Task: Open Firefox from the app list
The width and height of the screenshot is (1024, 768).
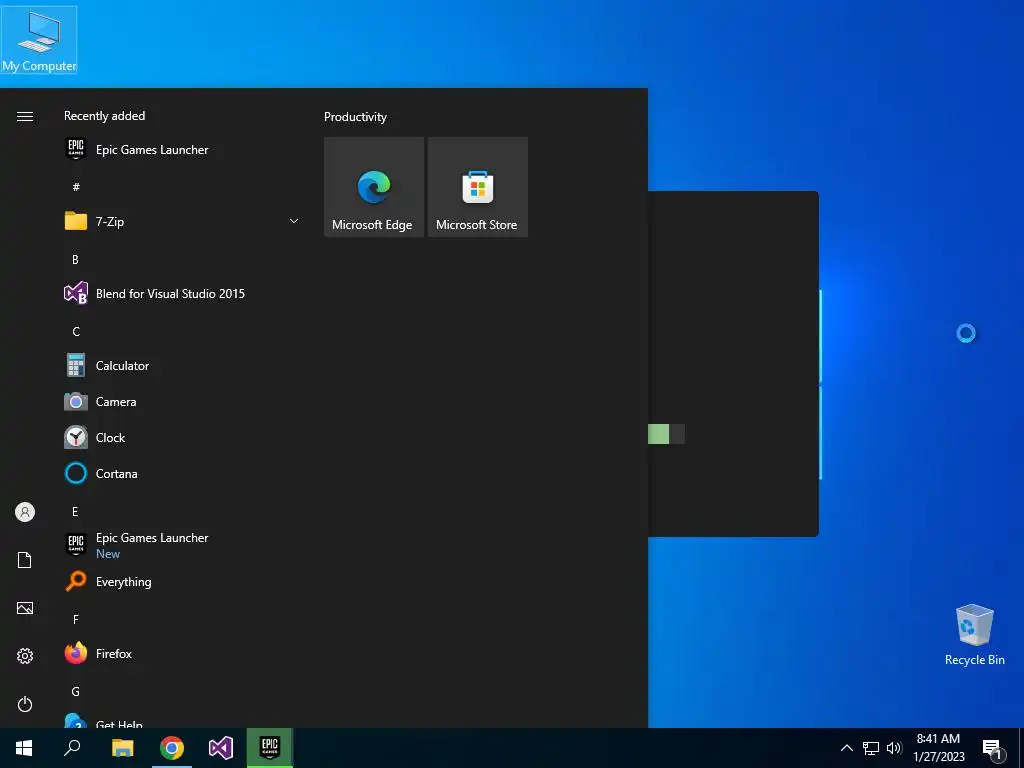Action: click(182, 653)
